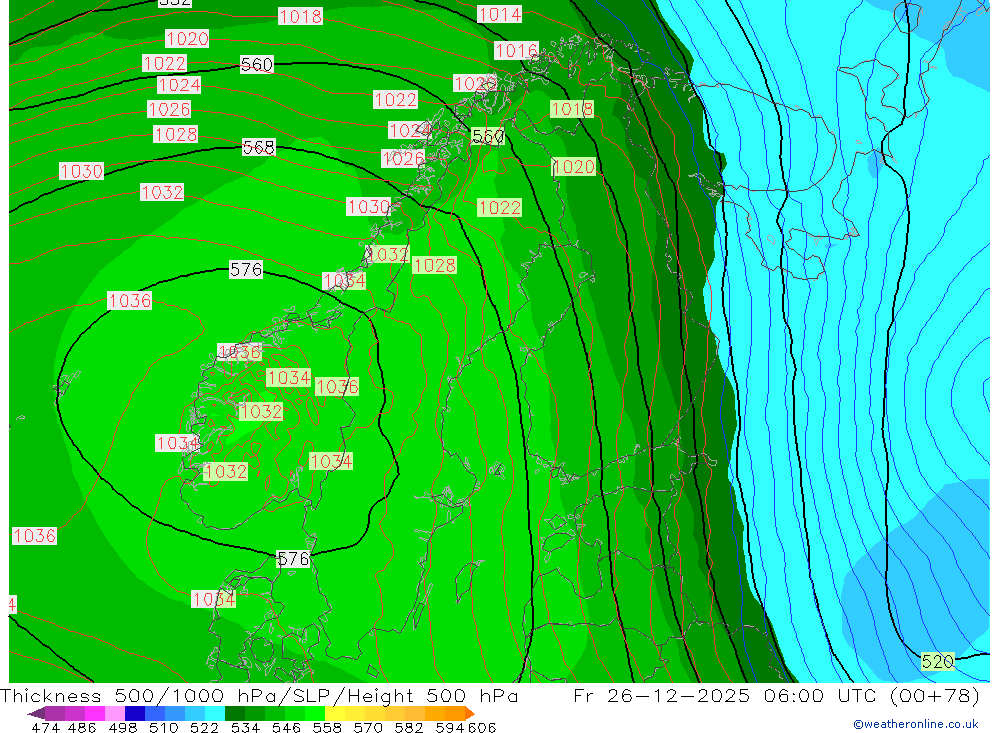Viewport: 1000px width, 733px height.
Task: Click the orange right arrow end of legend
Action: (469, 713)
